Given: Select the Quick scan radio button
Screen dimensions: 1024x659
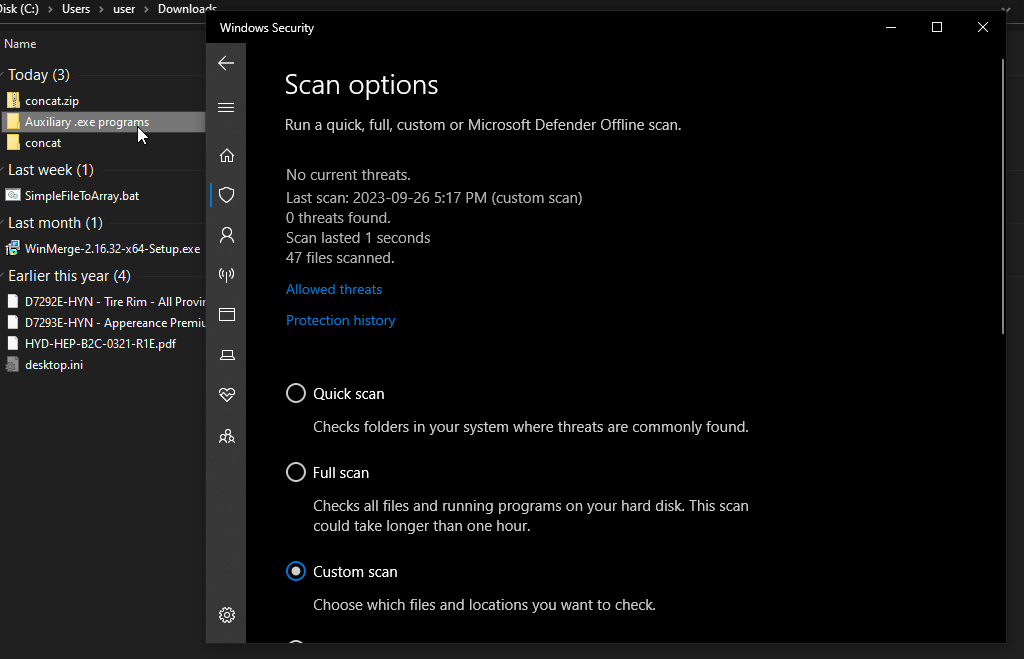Looking at the screenshot, I should 296,393.
